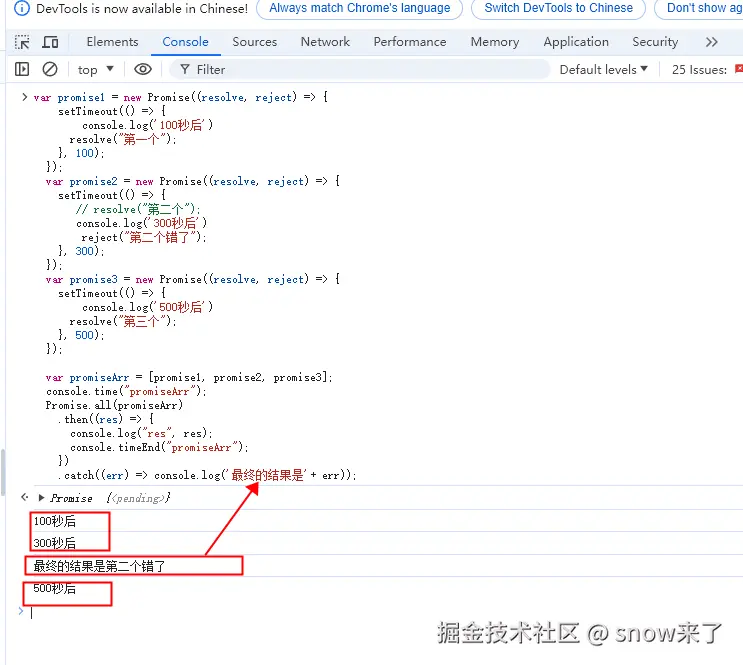Open the Performance tab
The image size is (743, 665).
(x=410, y=42)
